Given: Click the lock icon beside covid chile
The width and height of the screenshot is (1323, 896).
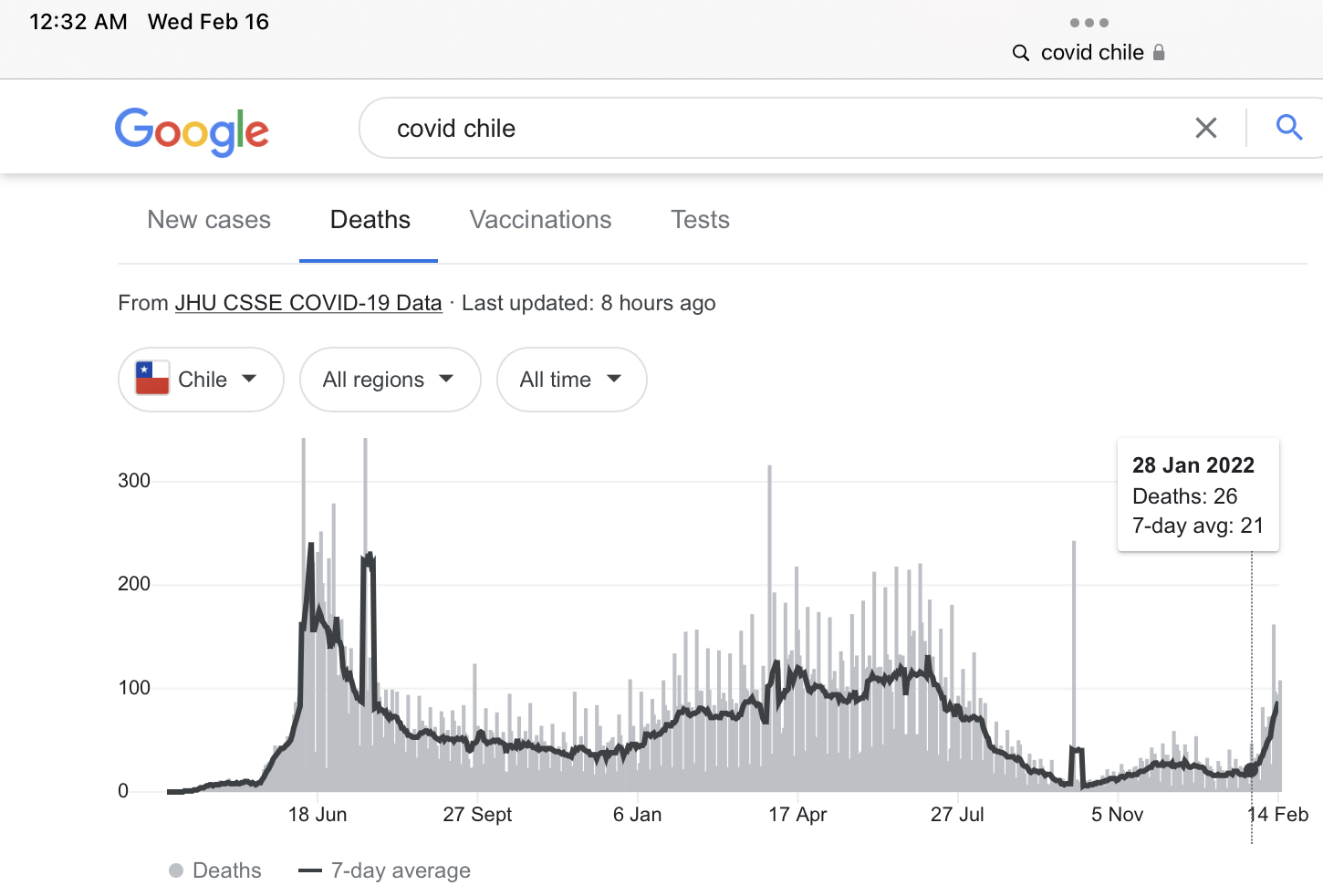Looking at the screenshot, I should (x=1159, y=53).
